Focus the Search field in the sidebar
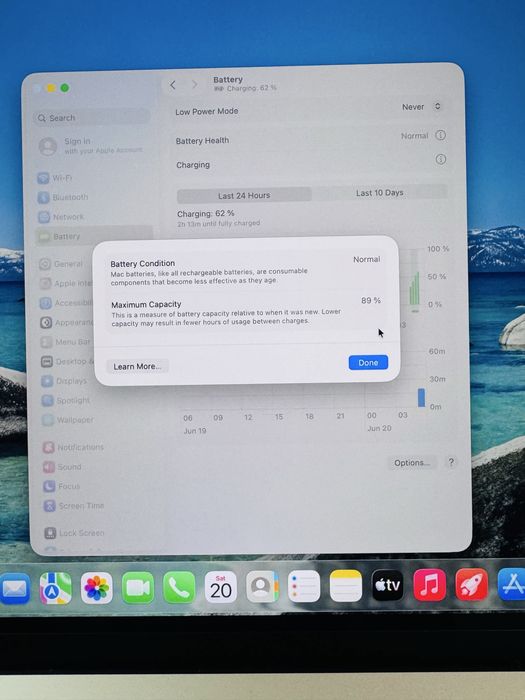 (x=92, y=118)
